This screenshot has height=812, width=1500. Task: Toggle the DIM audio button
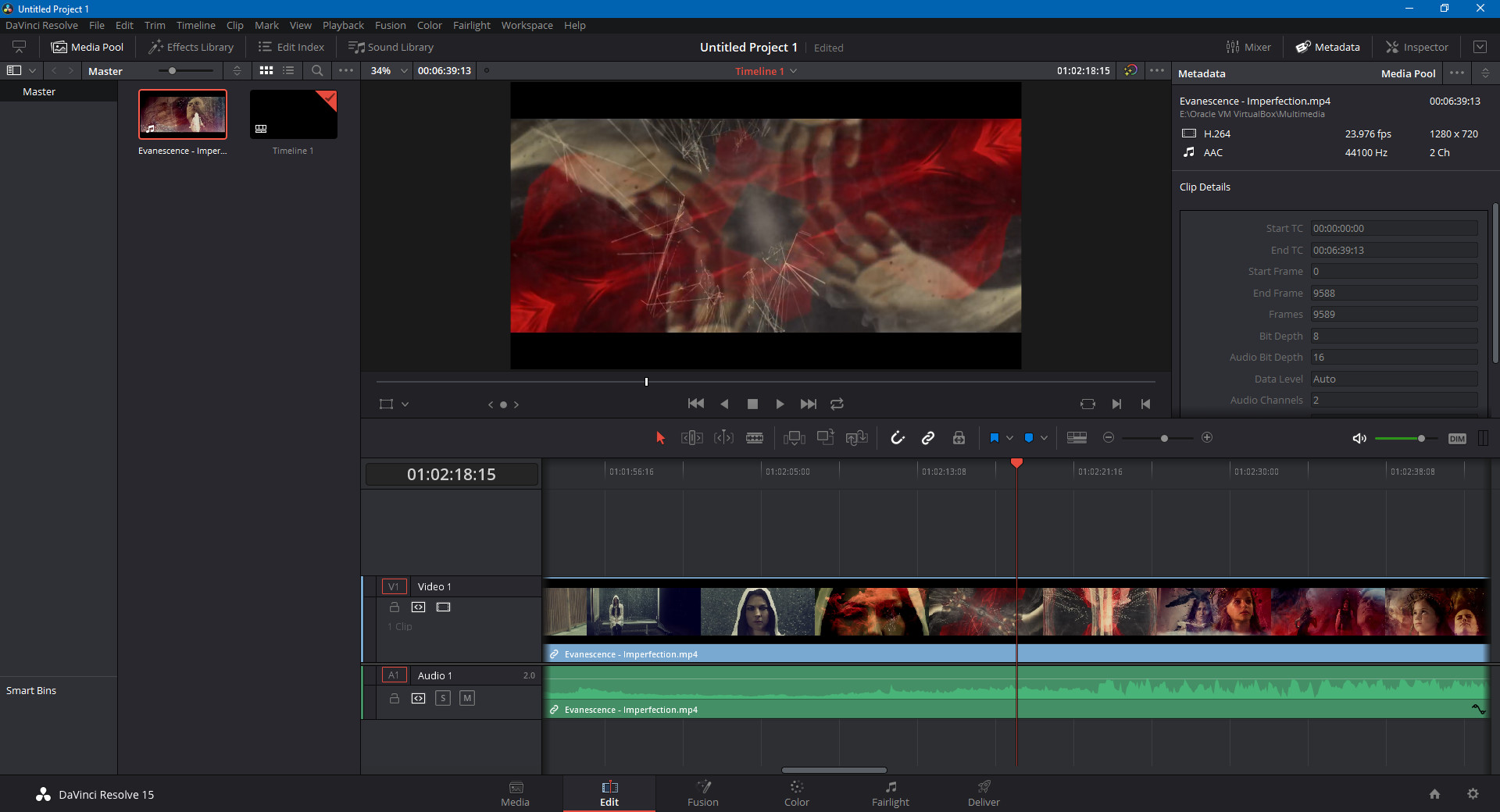click(1457, 439)
